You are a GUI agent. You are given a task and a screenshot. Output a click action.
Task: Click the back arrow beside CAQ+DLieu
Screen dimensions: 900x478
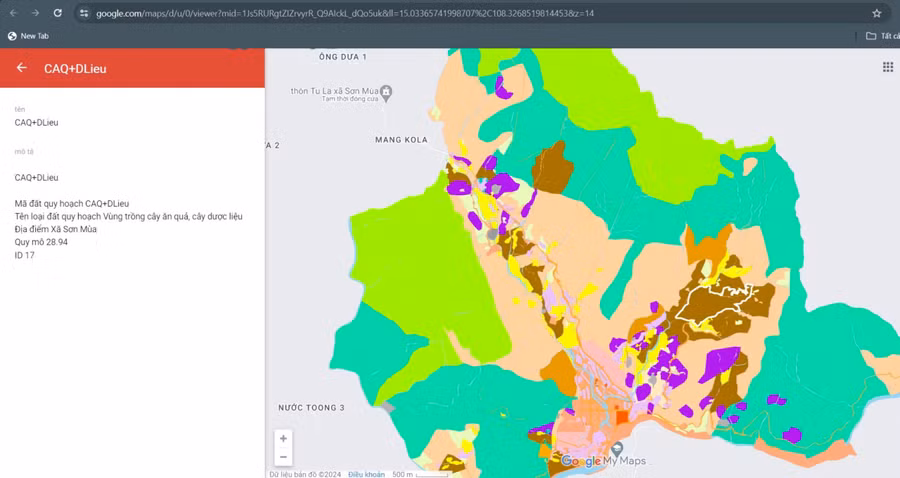(x=21, y=68)
